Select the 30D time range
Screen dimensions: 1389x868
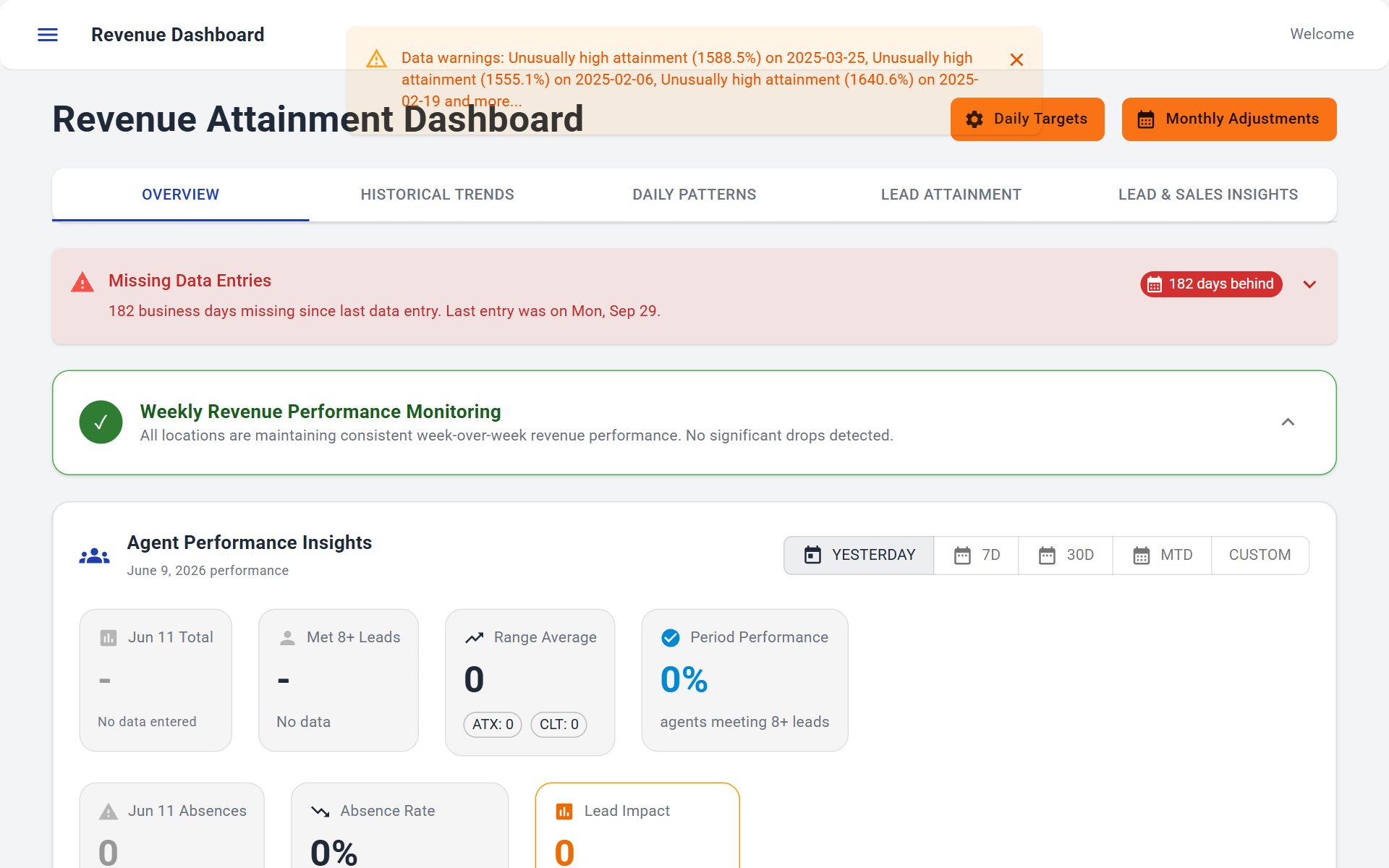coord(1066,556)
